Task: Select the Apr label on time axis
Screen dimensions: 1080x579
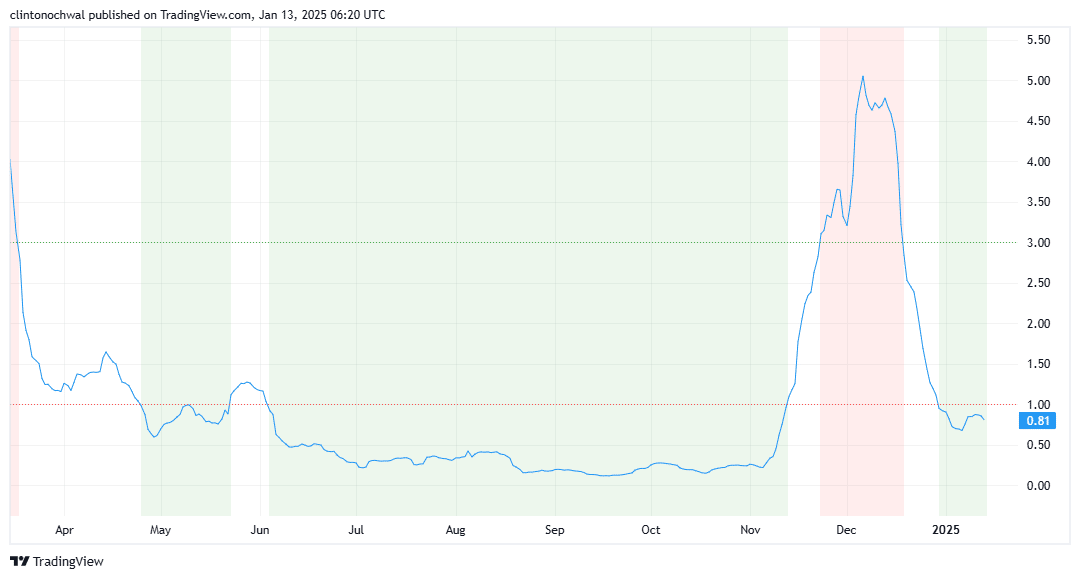Action: click(65, 529)
